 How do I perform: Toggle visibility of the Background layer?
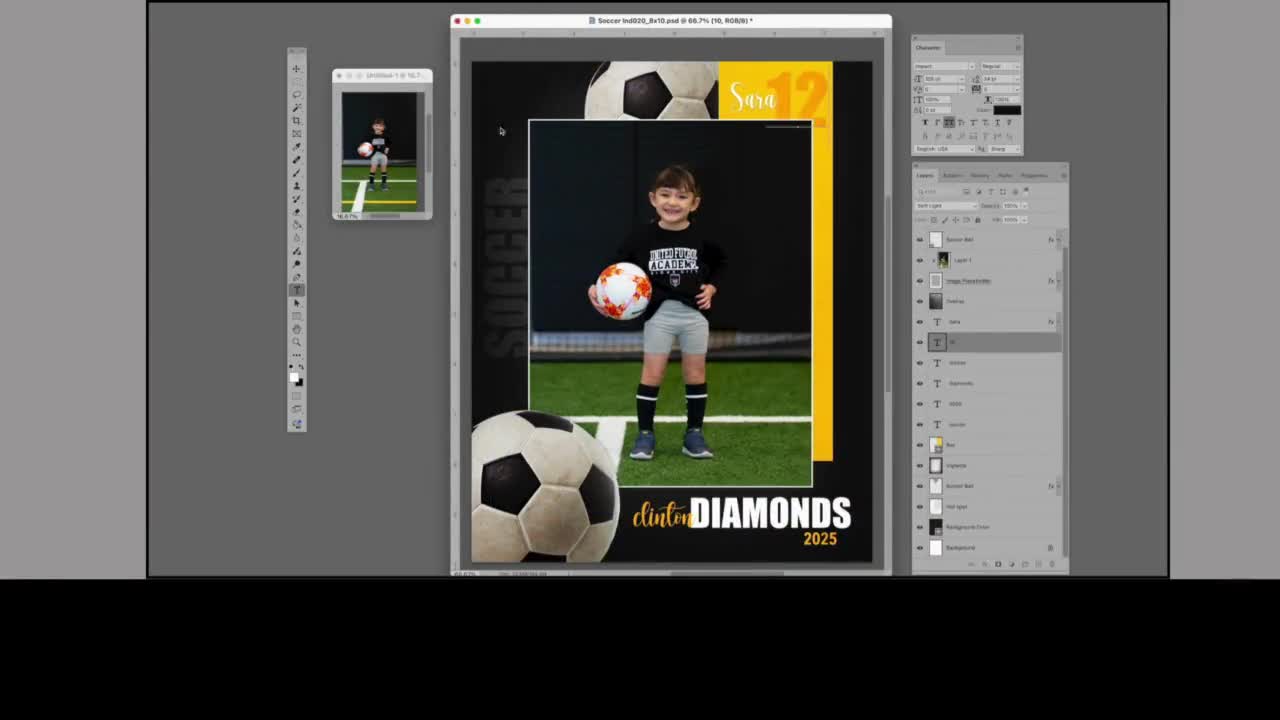[920, 547]
